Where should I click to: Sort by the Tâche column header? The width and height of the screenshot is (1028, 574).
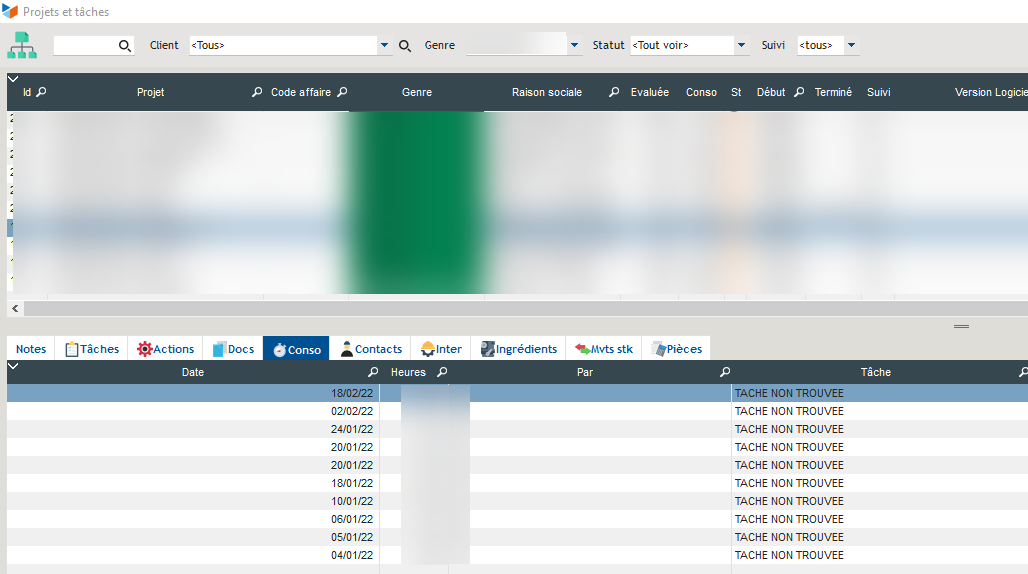pyautogui.click(x=875, y=372)
